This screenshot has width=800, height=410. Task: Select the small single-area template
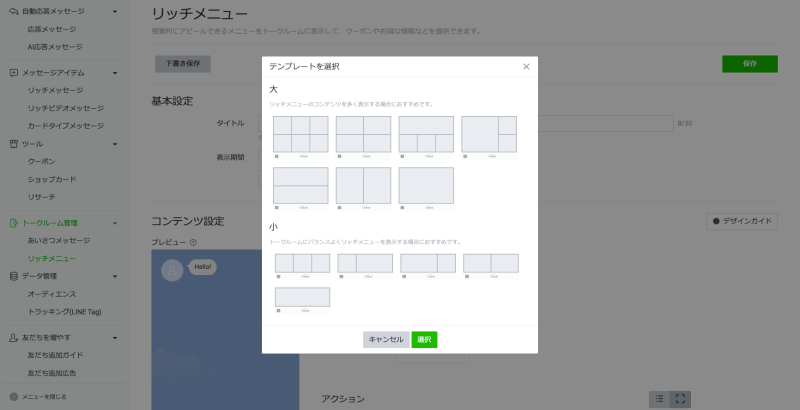[301, 297]
